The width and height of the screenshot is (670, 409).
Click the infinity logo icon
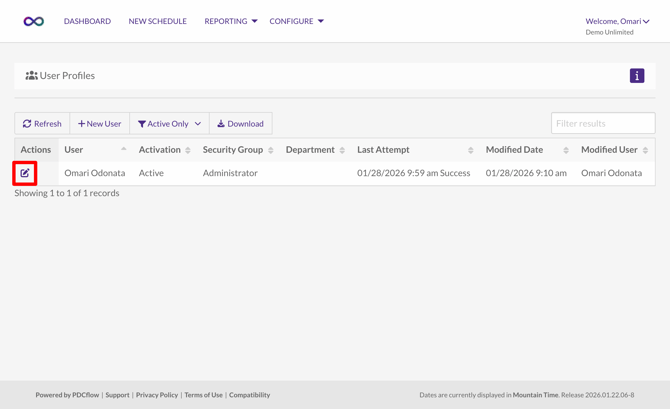pyautogui.click(x=34, y=21)
